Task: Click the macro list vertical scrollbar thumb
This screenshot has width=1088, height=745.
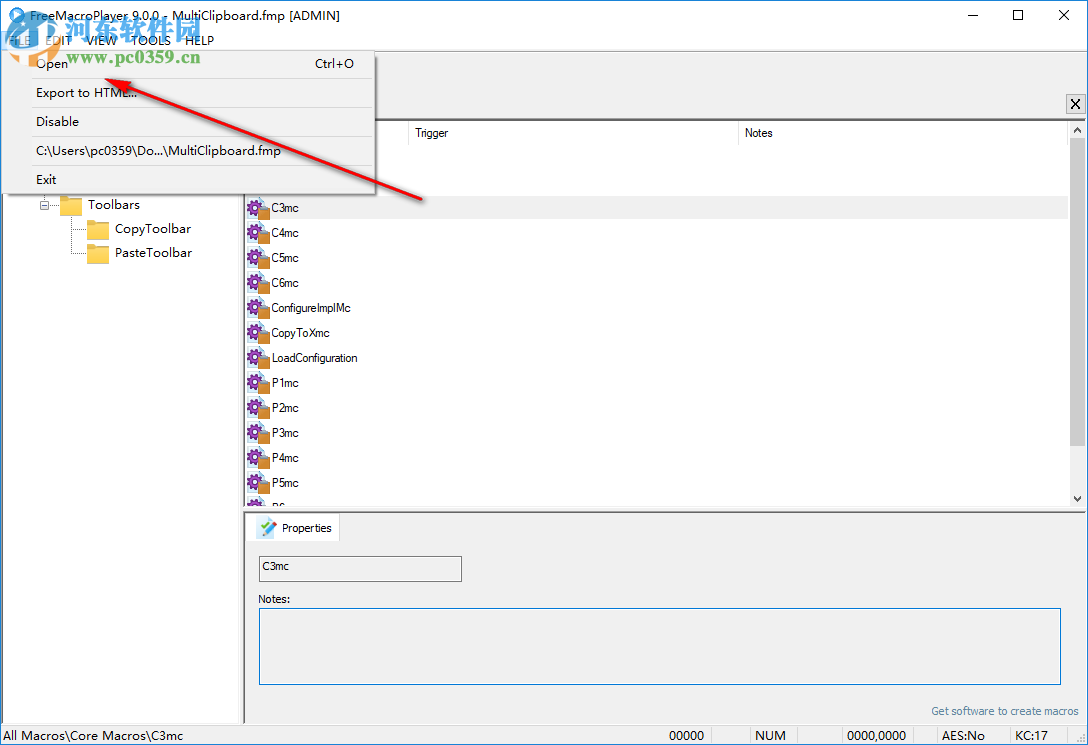Action: click(1077, 291)
